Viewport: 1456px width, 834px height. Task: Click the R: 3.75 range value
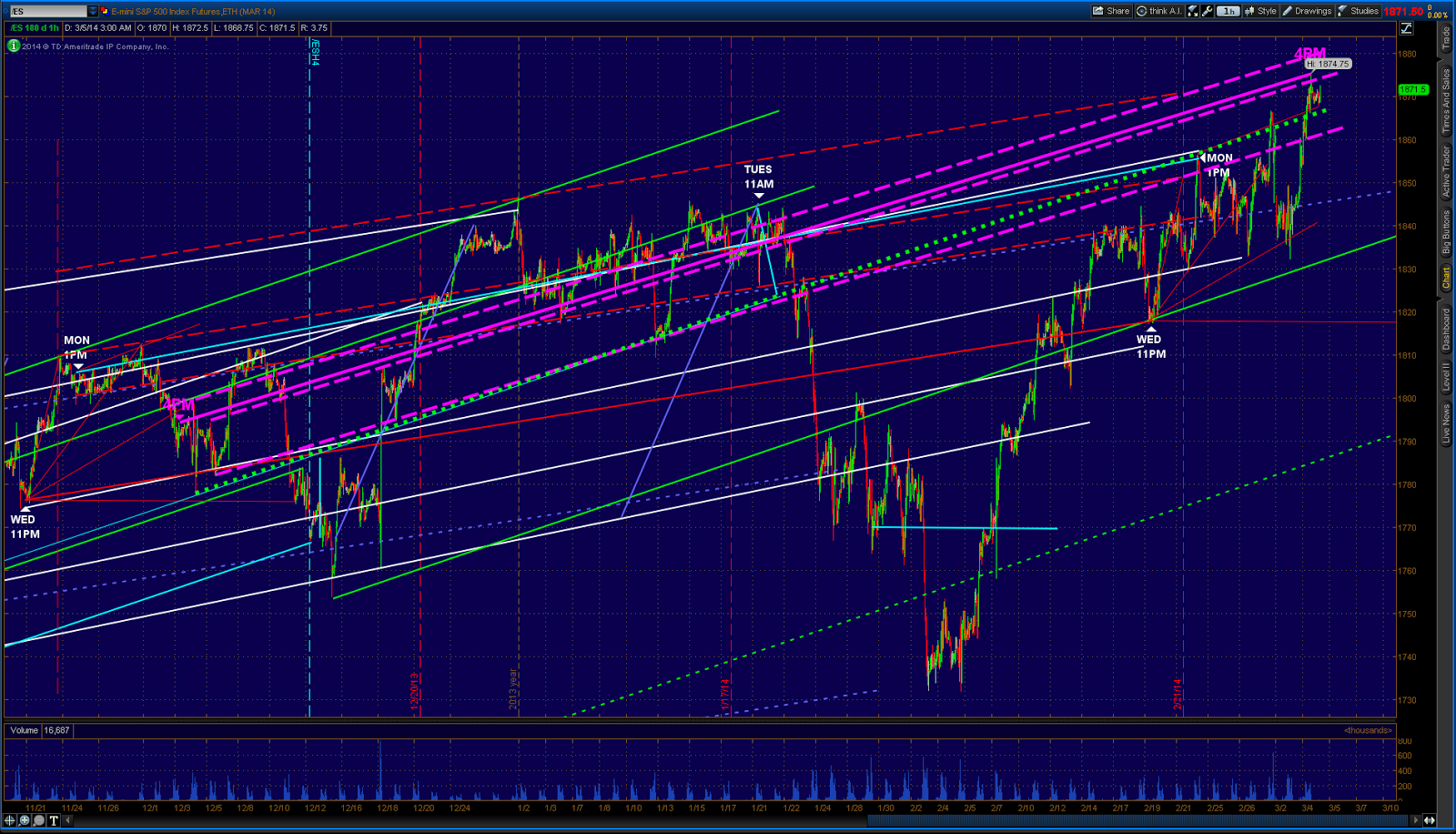(313, 28)
